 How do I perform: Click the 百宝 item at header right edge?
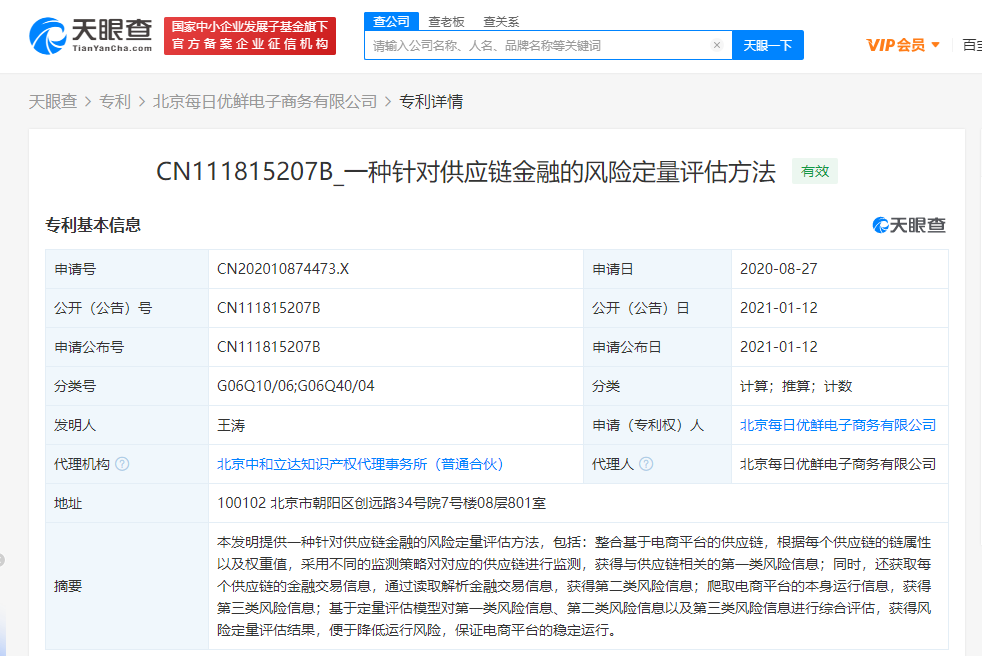click(971, 45)
